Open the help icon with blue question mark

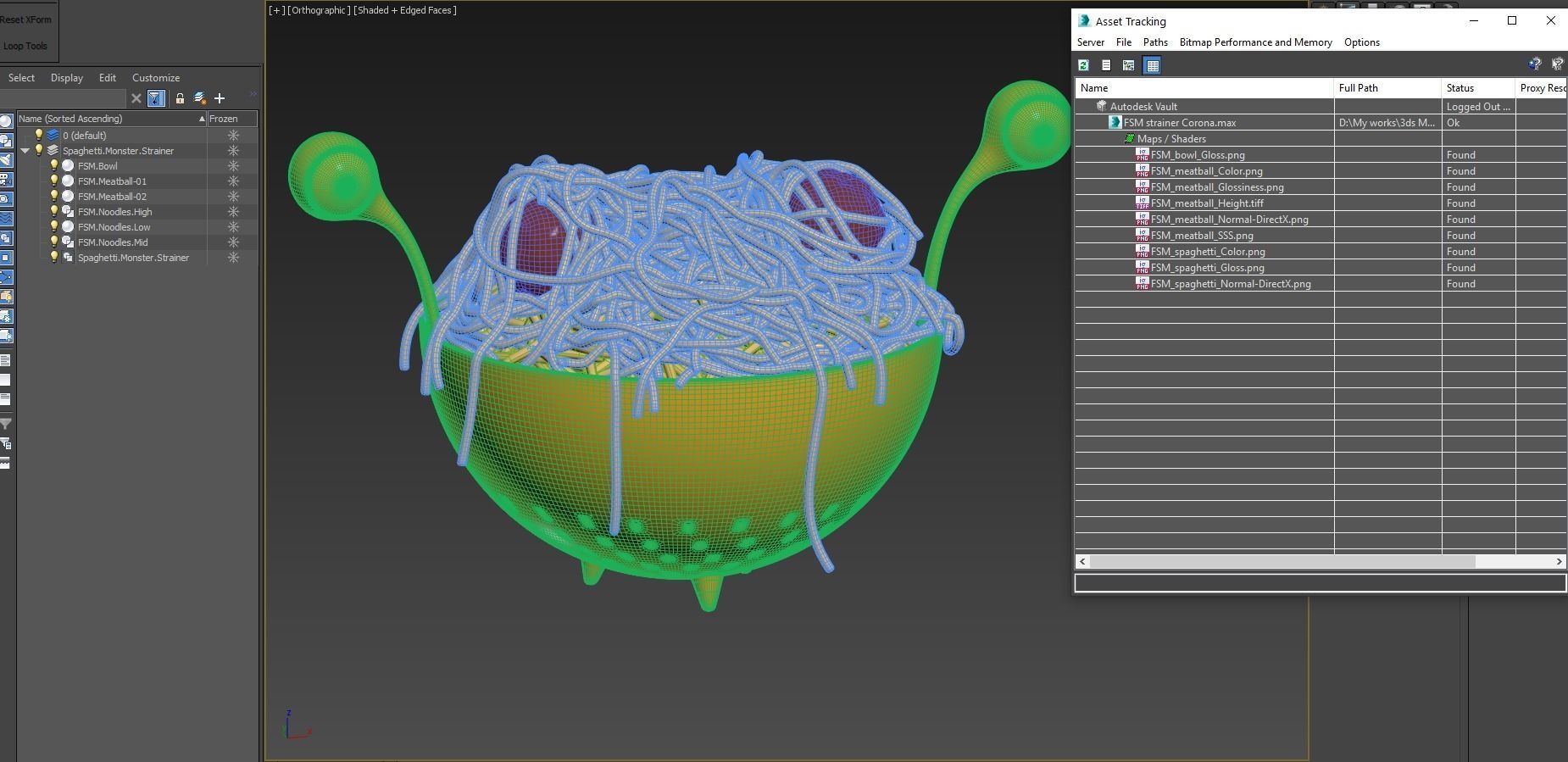pos(1534,64)
